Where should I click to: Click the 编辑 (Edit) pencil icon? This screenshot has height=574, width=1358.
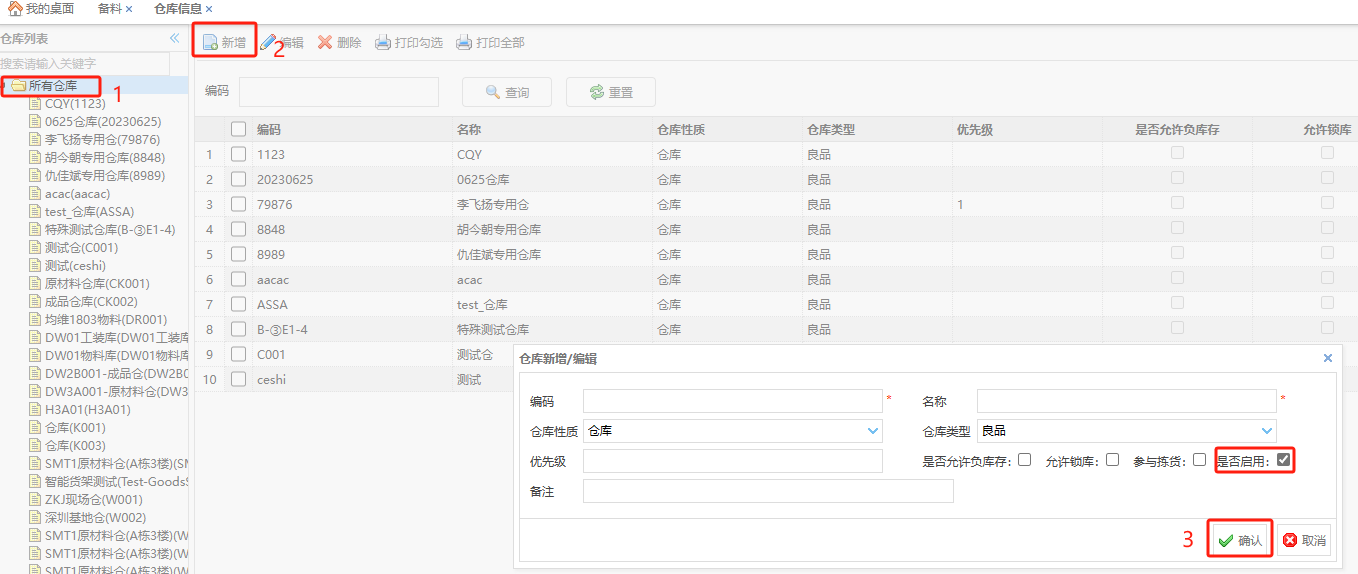click(x=268, y=43)
